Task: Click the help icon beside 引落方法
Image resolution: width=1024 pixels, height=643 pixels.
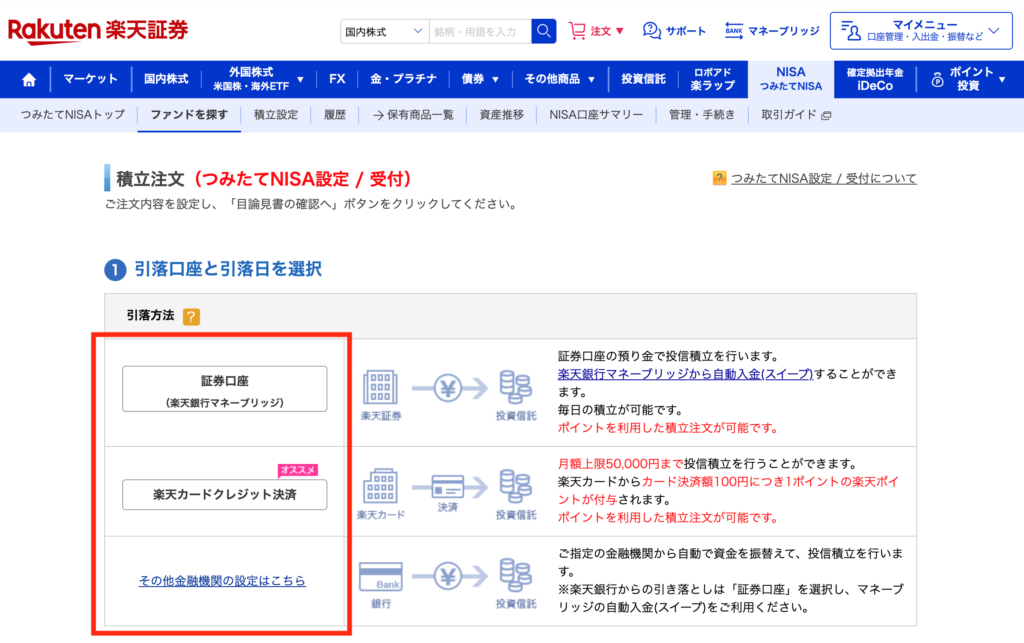Action: (191, 317)
